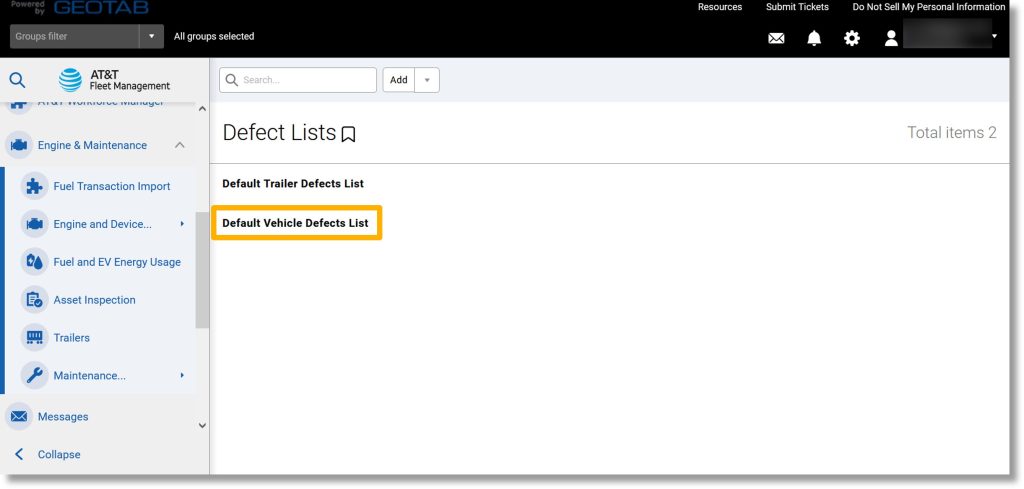1024x489 pixels.
Task: Click the Collapse left arrow icon
Action: (x=19, y=454)
